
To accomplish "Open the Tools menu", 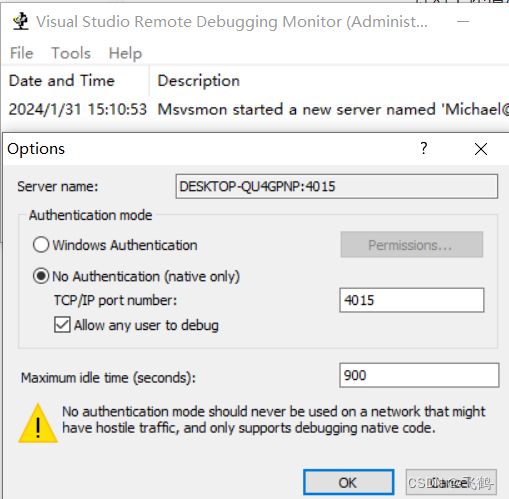I will (x=71, y=53).
